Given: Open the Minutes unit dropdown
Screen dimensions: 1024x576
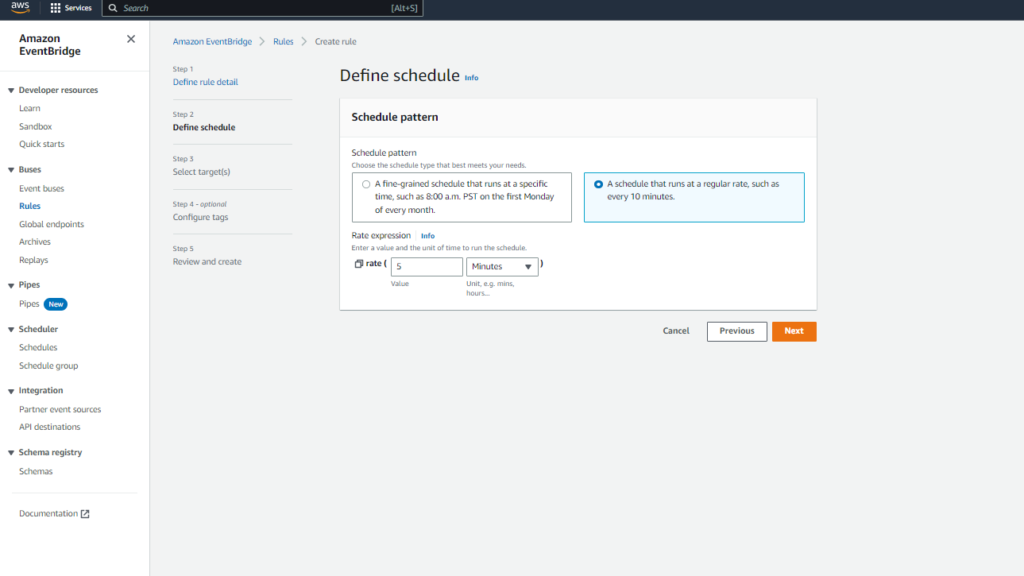Looking at the screenshot, I should click(502, 266).
